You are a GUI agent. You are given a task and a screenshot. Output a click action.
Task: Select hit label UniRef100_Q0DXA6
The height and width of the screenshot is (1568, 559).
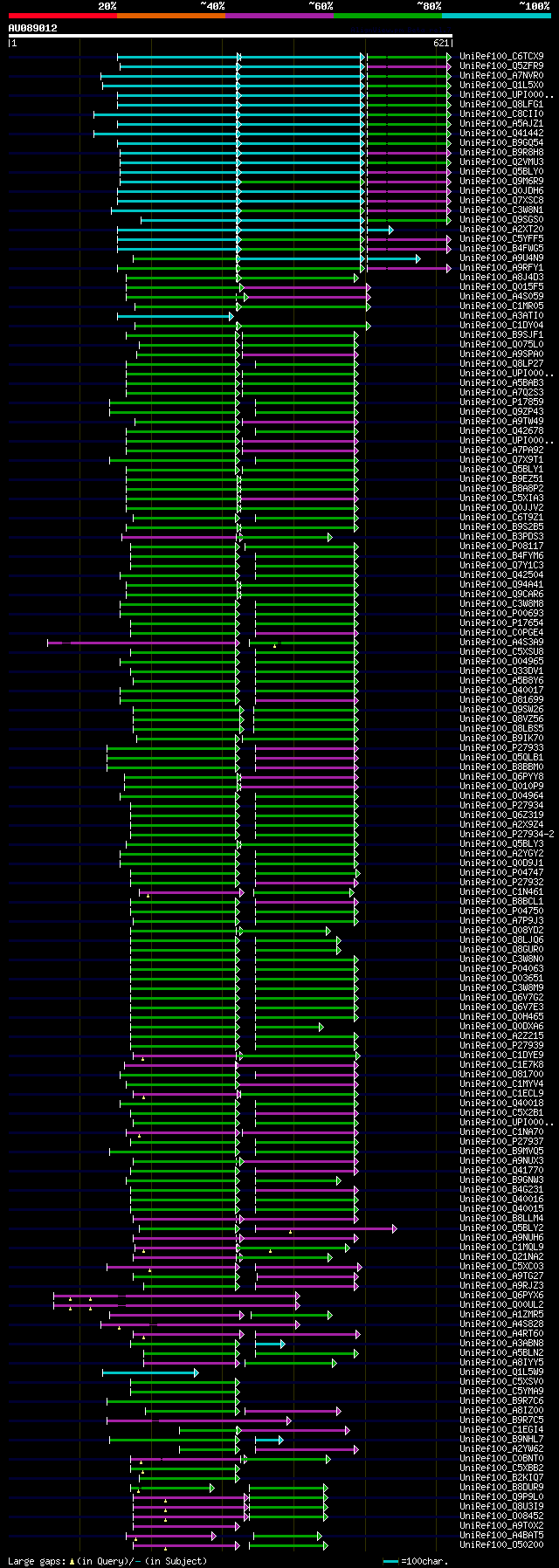501,1027
